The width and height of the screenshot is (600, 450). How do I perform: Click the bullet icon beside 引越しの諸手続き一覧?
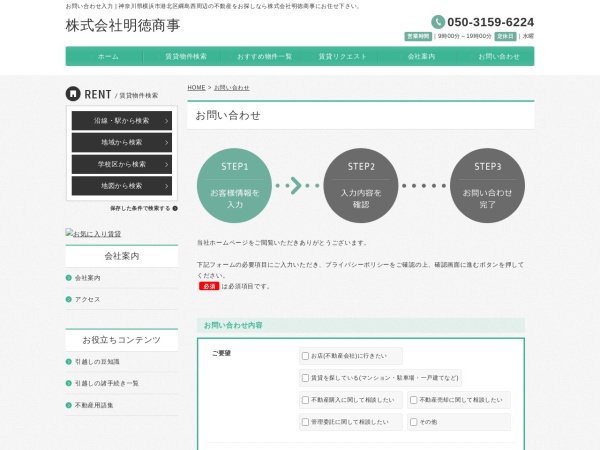[x=68, y=383]
